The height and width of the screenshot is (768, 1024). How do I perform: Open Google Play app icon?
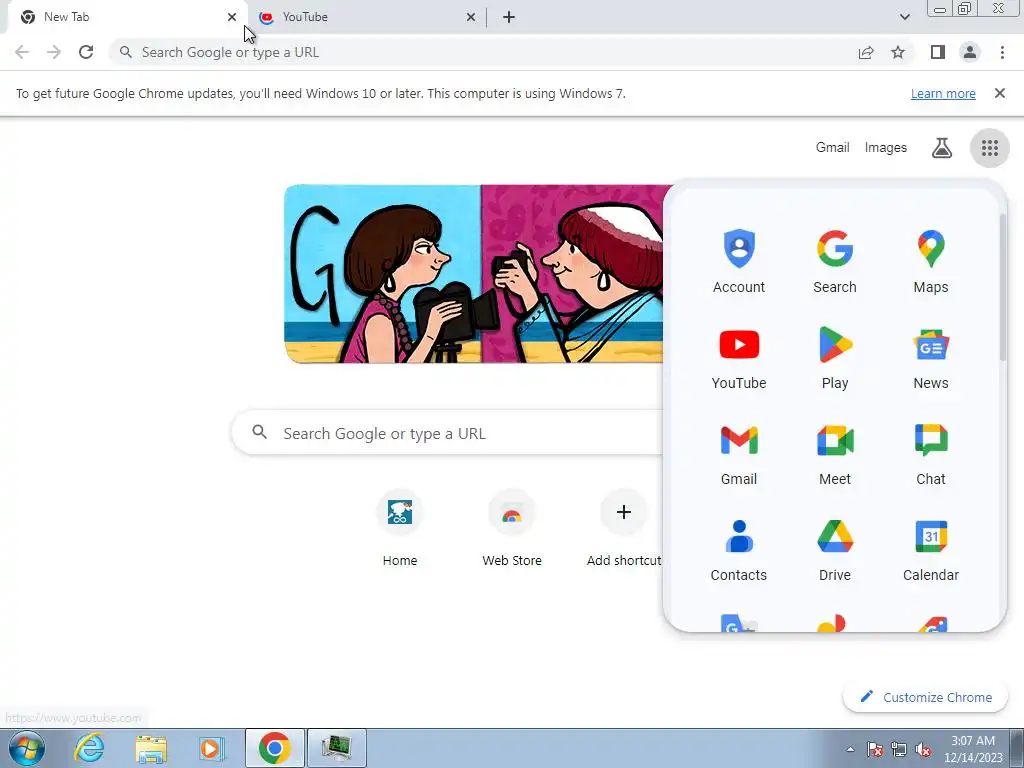pyautogui.click(x=835, y=358)
